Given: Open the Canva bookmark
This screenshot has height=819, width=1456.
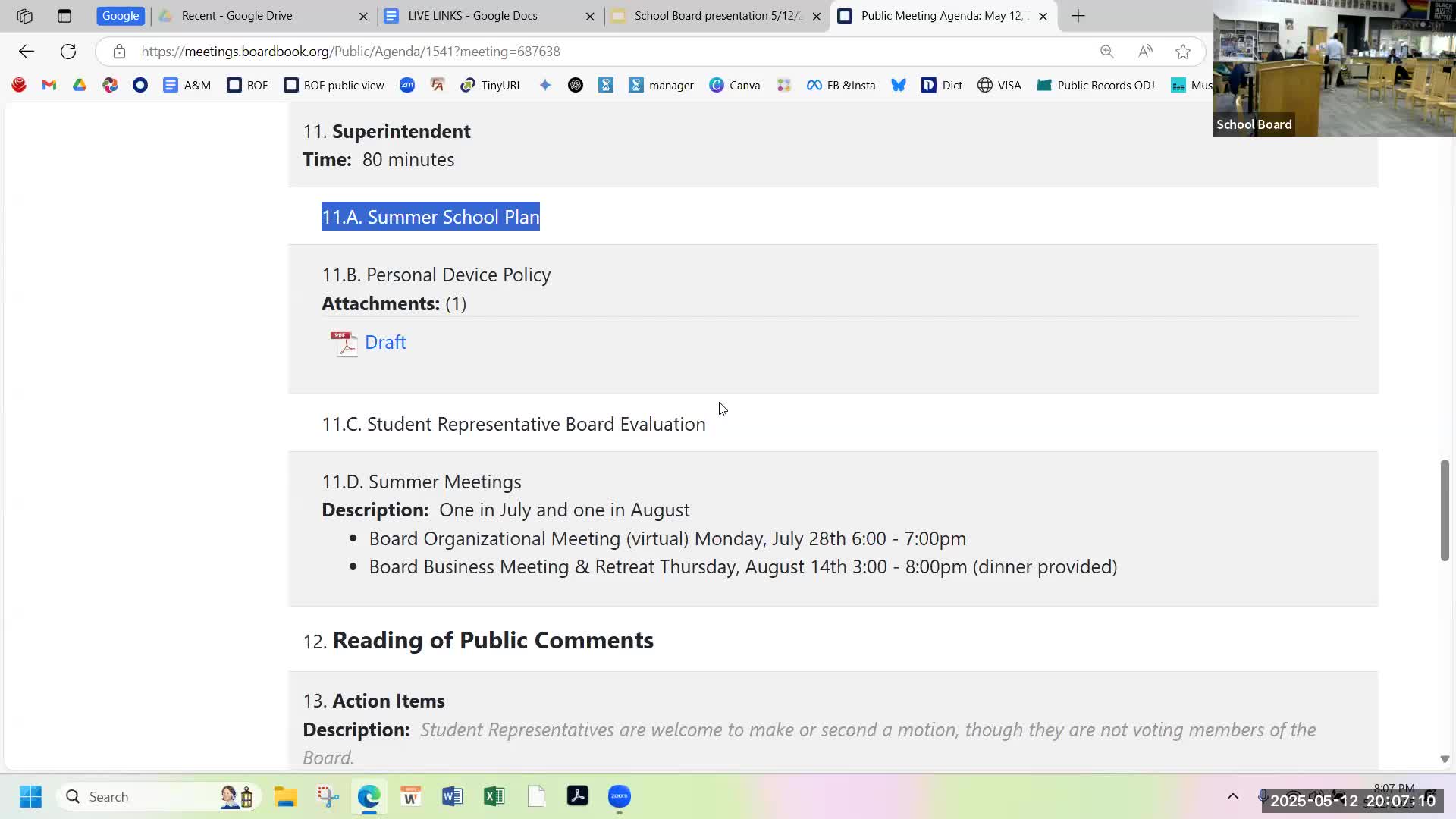Looking at the screenshot, I should [x=734, y=85].
